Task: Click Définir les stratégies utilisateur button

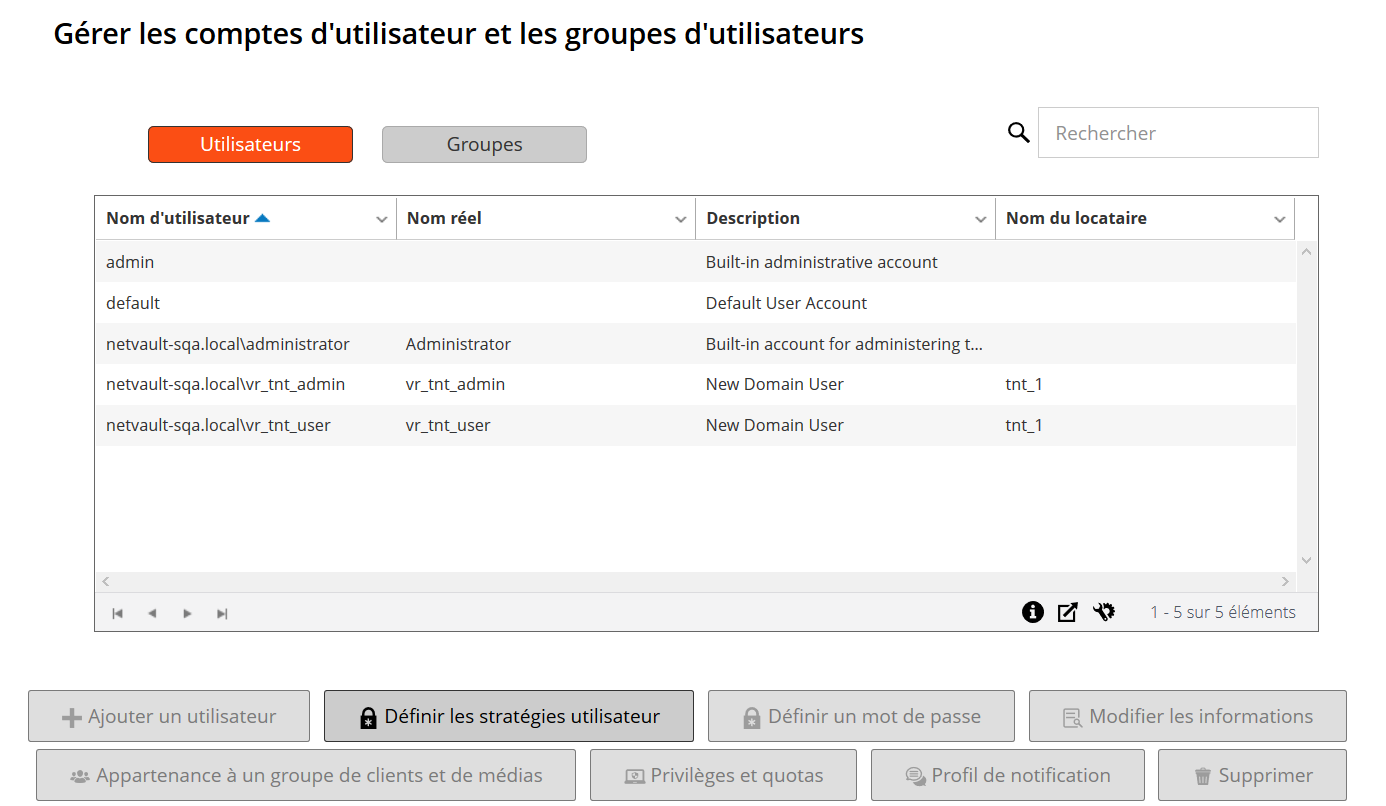Action: (x=508, y=716)
